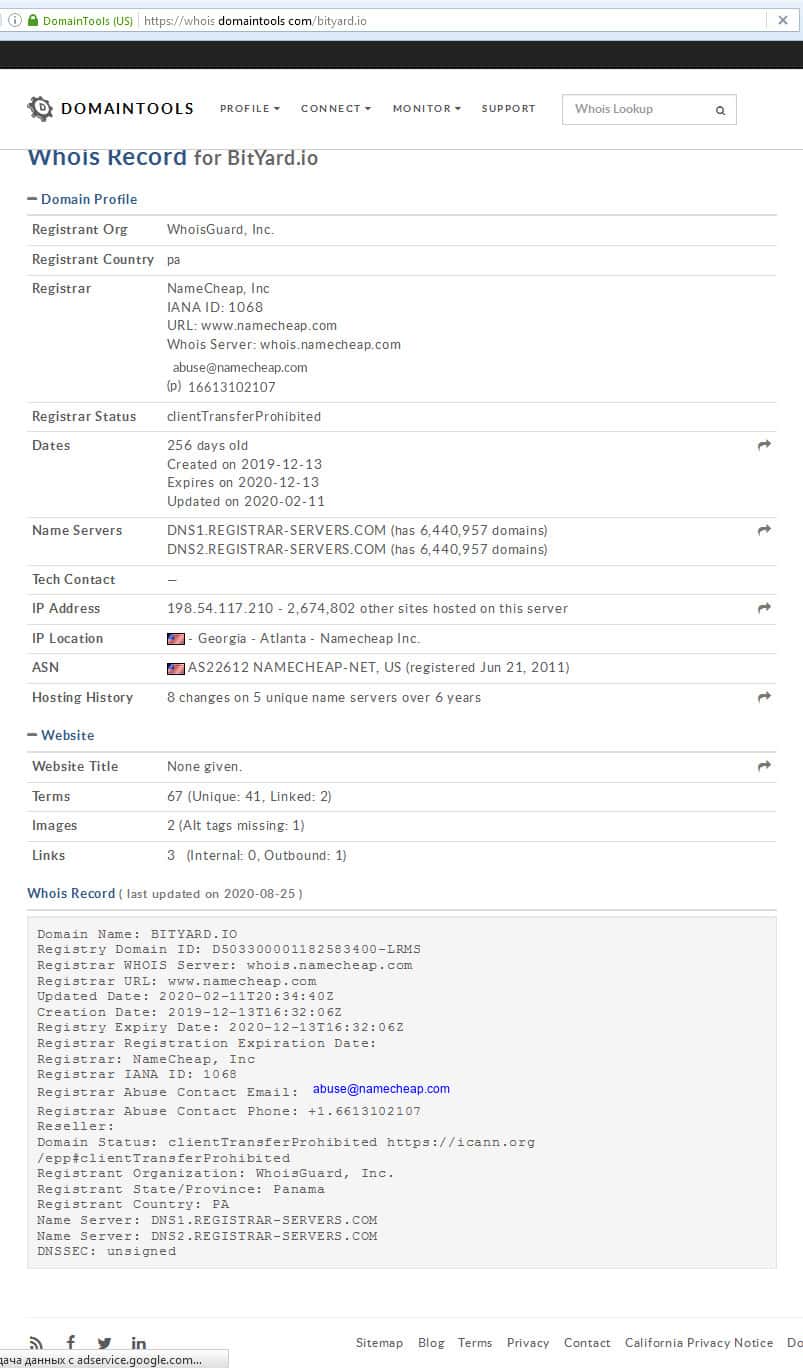Click the blue abuse@namecheap.com email link in raw record
Image resolution: width=803 pixels, height=1368 pixels.
coord(381,1089)
